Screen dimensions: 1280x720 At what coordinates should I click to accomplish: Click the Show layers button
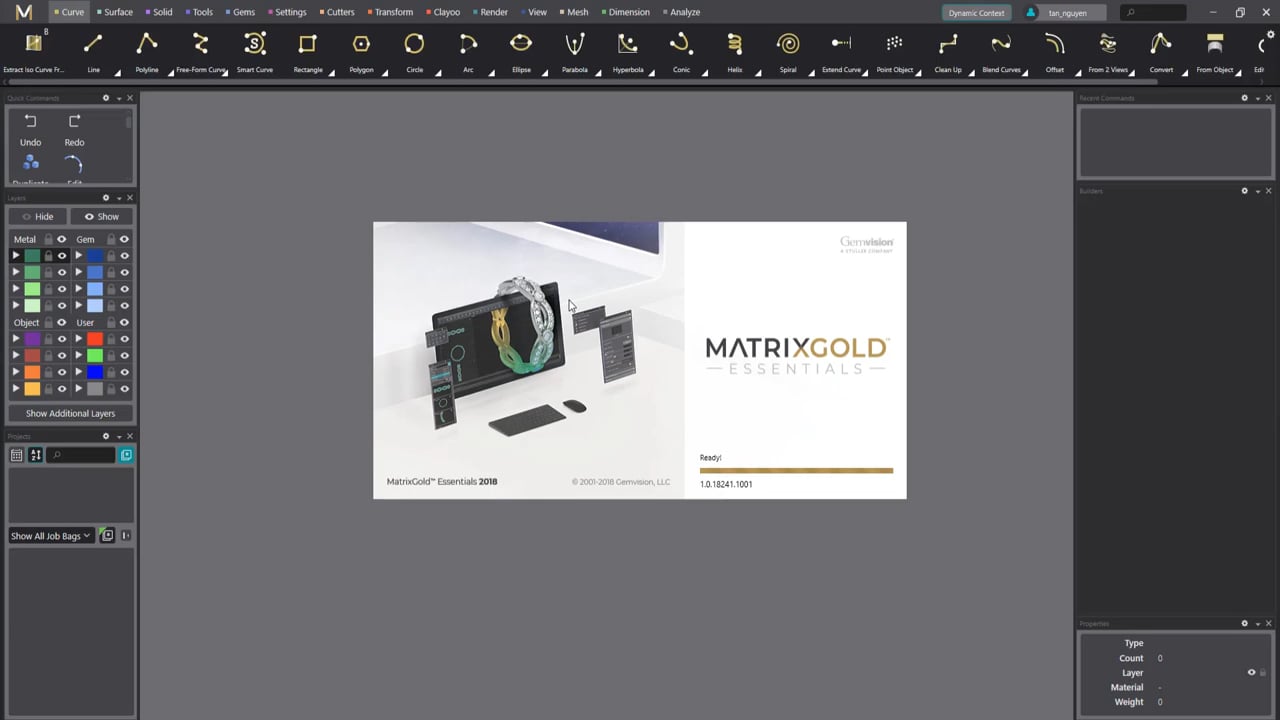click(x=101, y=216)
